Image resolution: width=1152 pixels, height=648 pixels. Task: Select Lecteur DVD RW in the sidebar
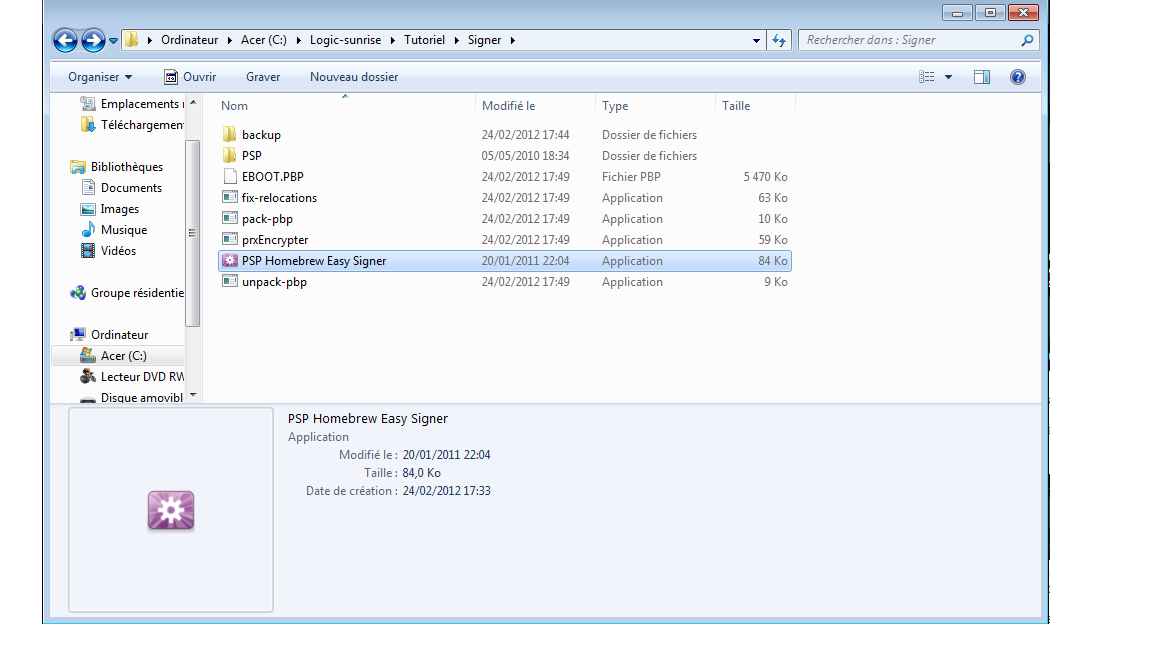[132, 377]
